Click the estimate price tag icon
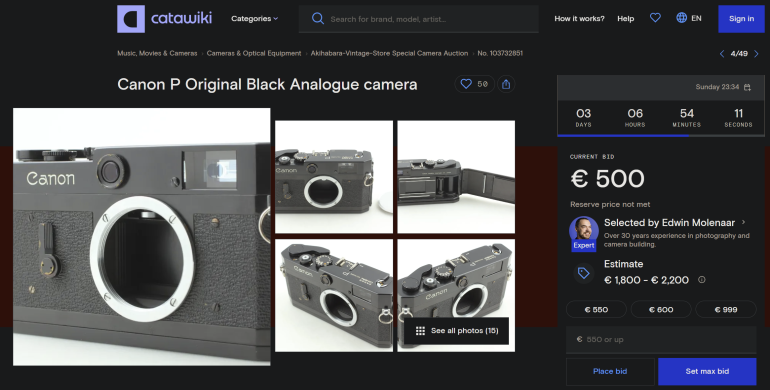The height and width of the screenshot is (390, 770). click(x=583, y=273)
